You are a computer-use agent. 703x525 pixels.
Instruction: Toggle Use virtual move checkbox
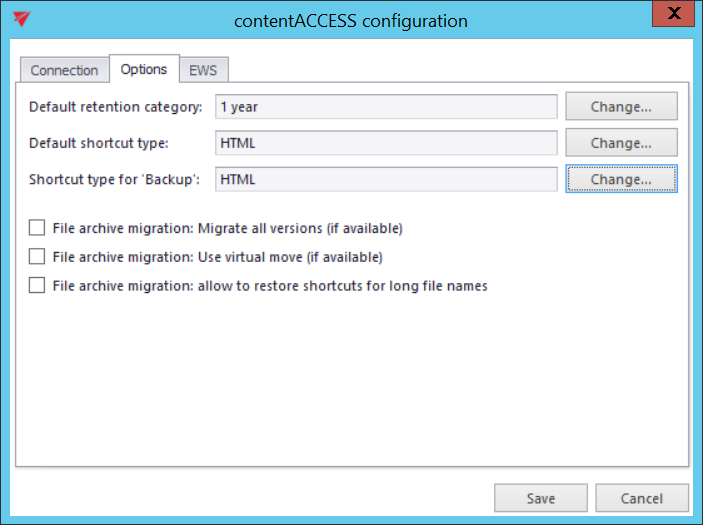(37, 257)
